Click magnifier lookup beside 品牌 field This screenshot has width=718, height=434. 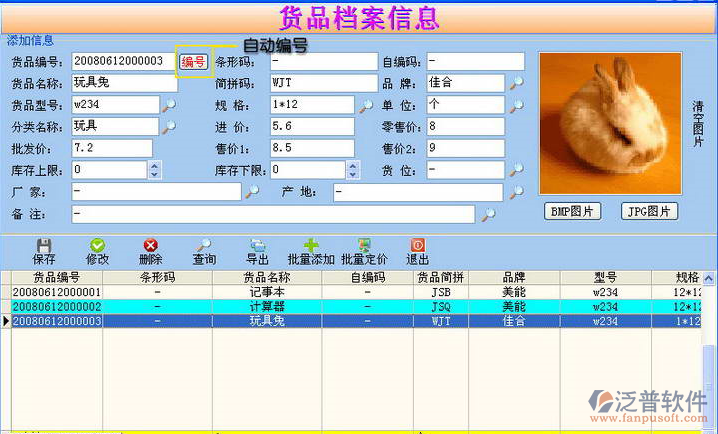pyautogui.click(x=516, y=83)
